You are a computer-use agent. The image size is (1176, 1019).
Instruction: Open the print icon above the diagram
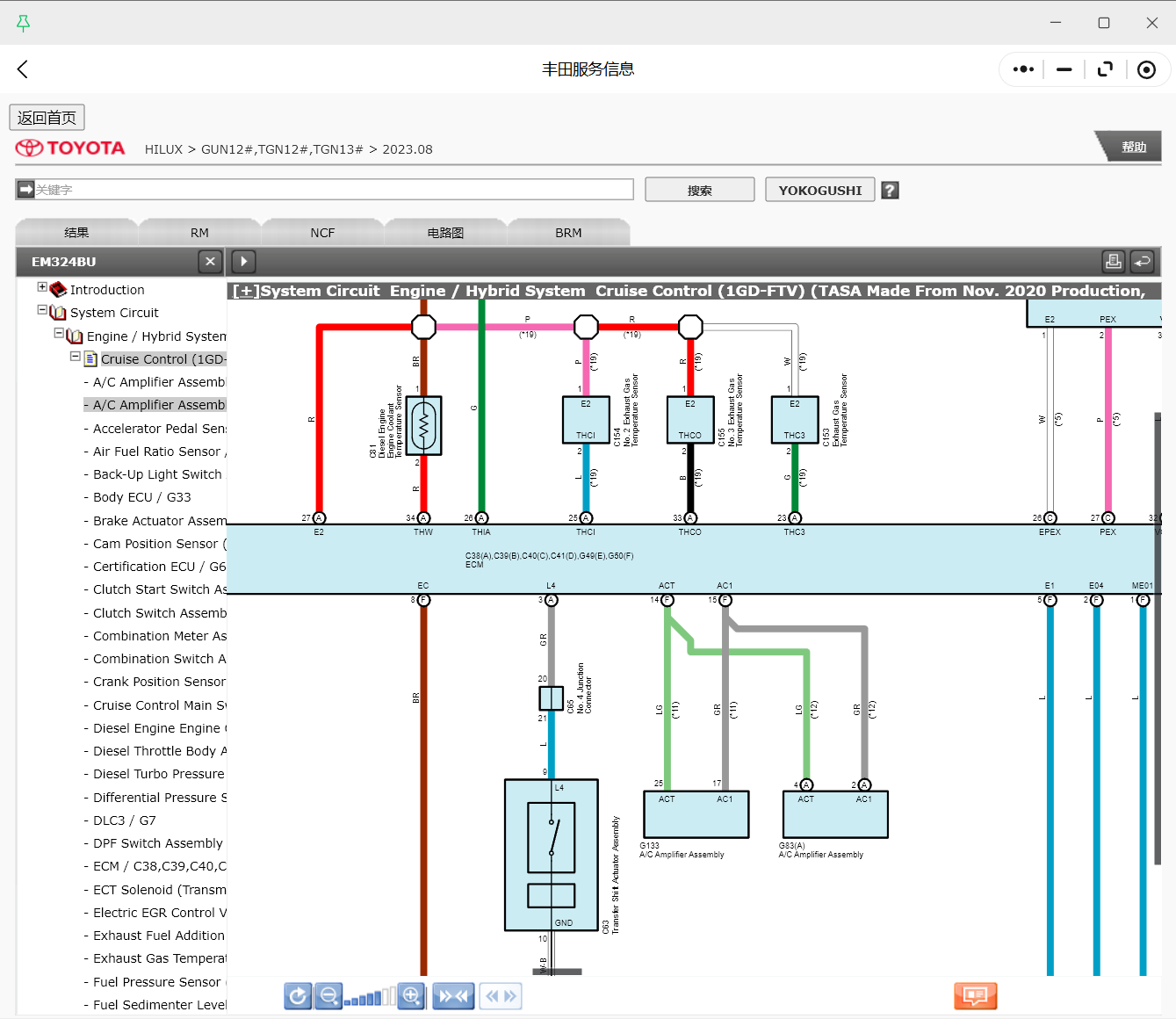pos(1114,261)
